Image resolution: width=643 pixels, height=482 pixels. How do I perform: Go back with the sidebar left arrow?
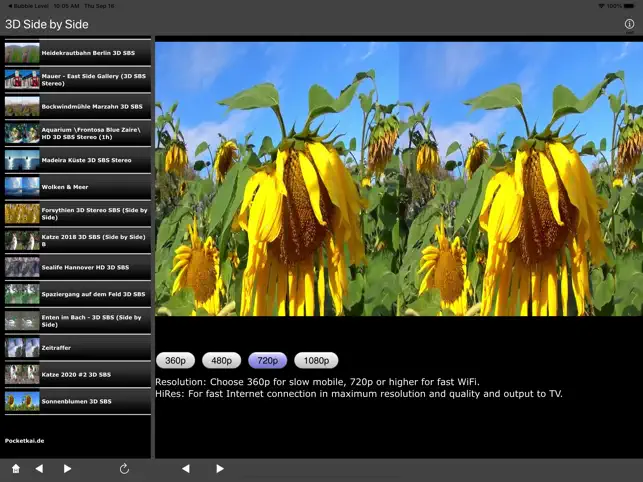point(39,468)
